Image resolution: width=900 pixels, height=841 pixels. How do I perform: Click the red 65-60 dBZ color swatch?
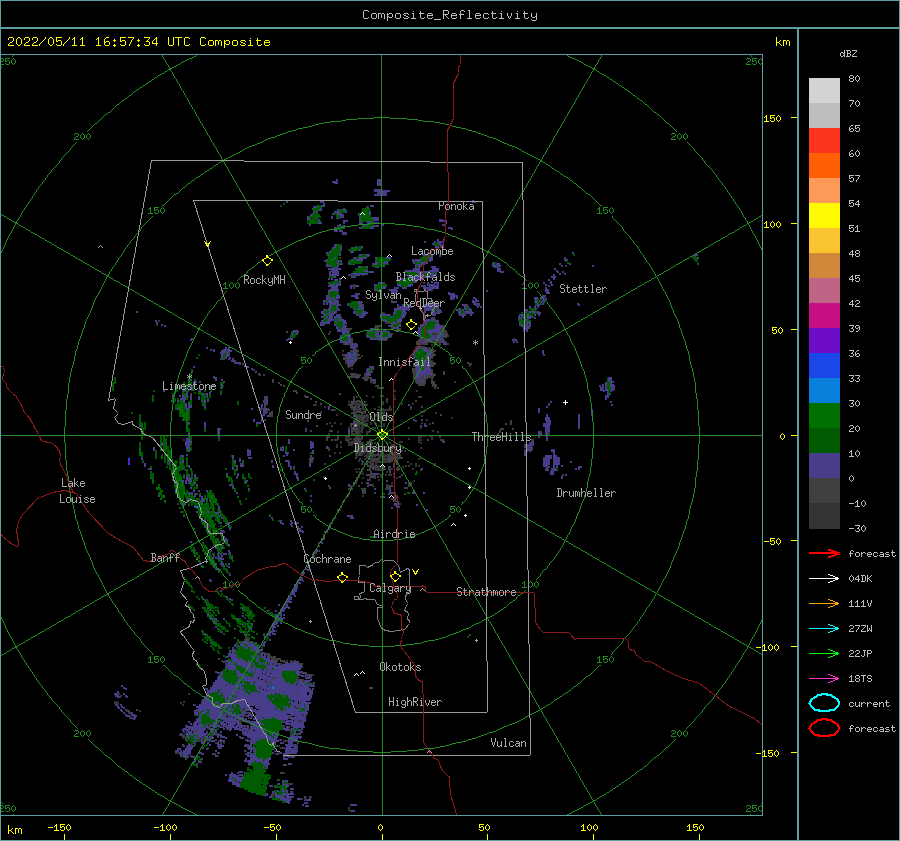[824, 141]
